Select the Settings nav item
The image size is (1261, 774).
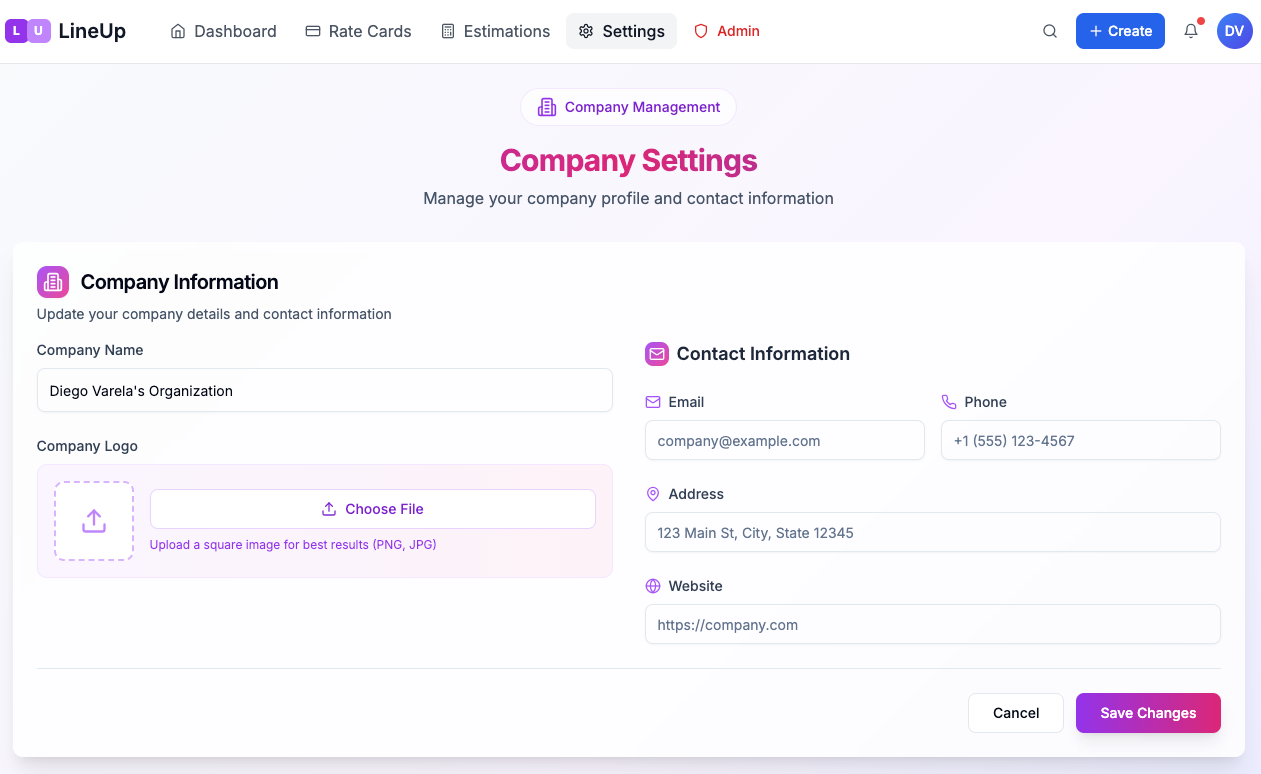(621, 31)
